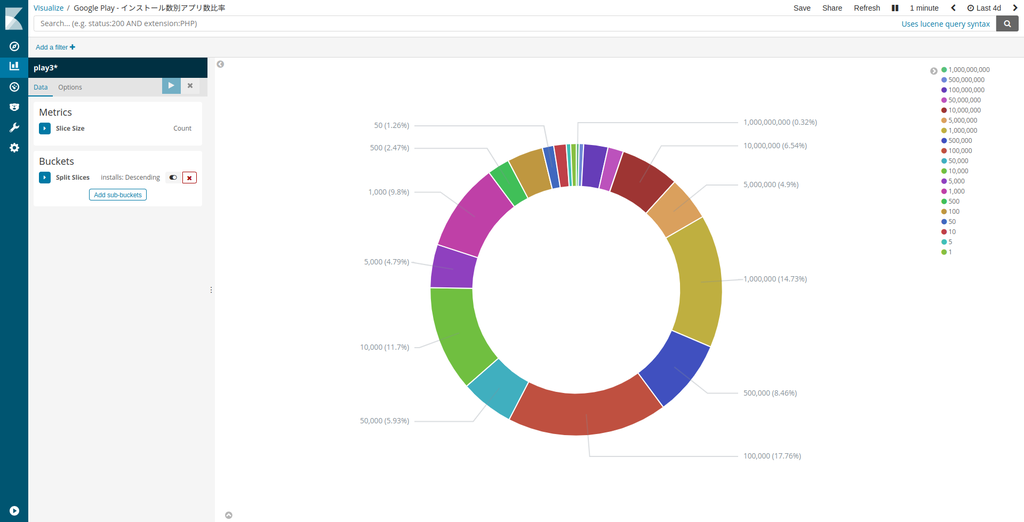The width and height of the screenshot is (1024, 522).
Task: Select 1,000,000,000 legend color dot
Action: (x=944, y=69)
